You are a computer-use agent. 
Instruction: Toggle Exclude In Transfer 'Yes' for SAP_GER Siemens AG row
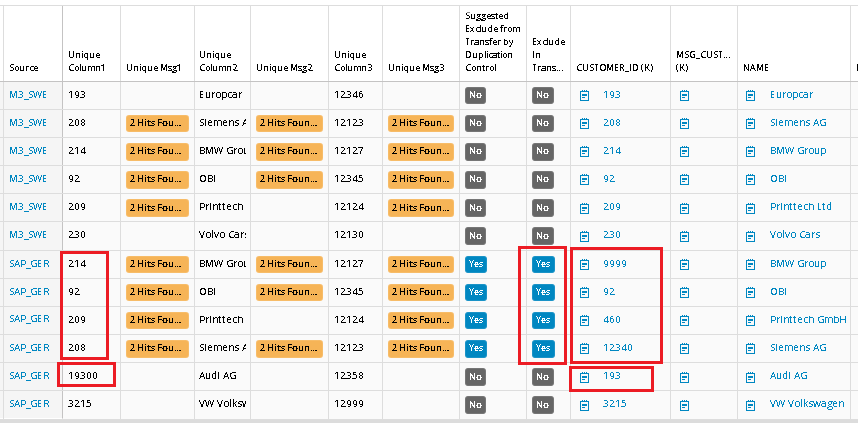point(543,348)
